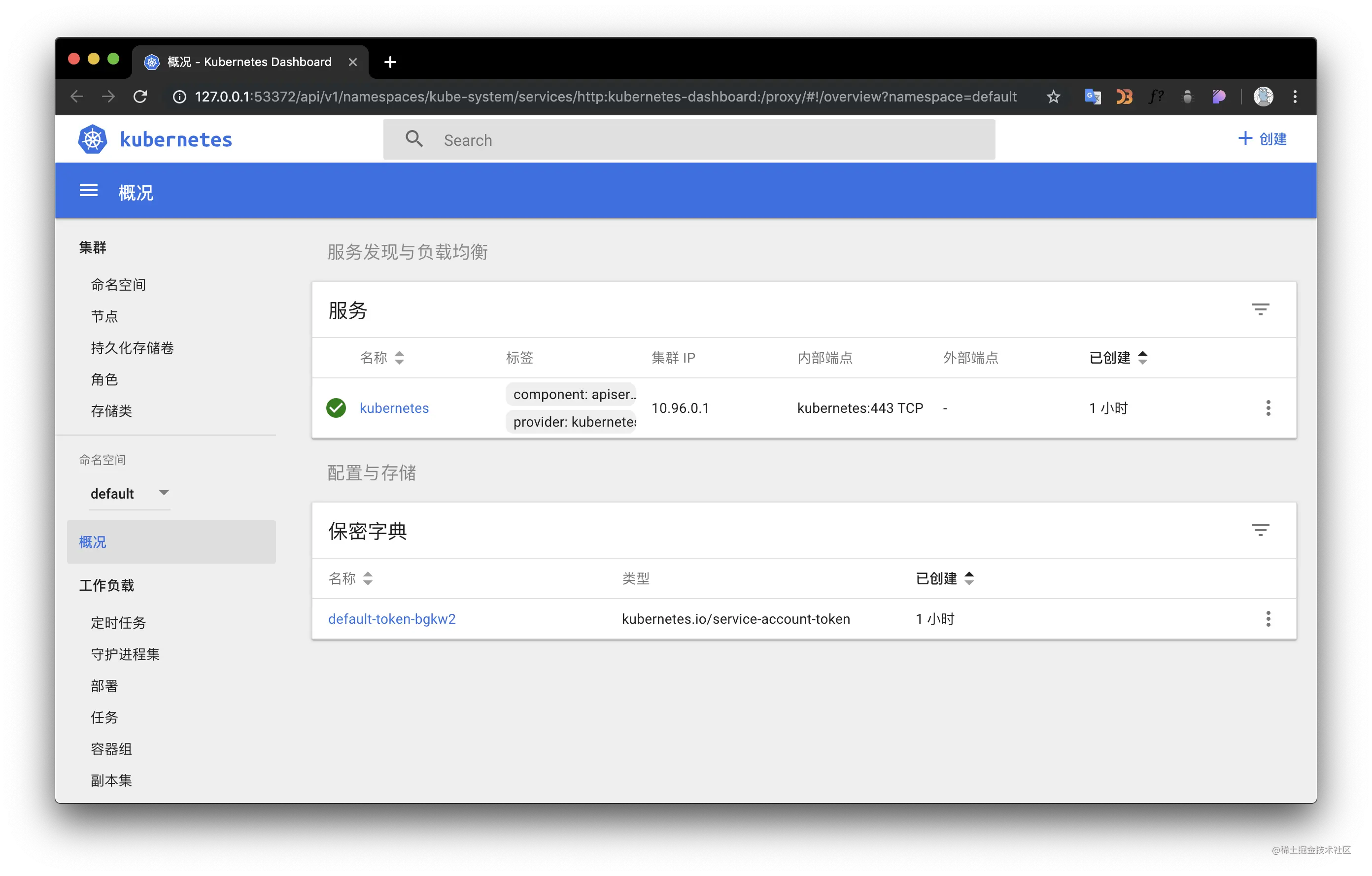Open the Chrome three-dot menu
The image size is (1372, 876).
(1295, 96)
